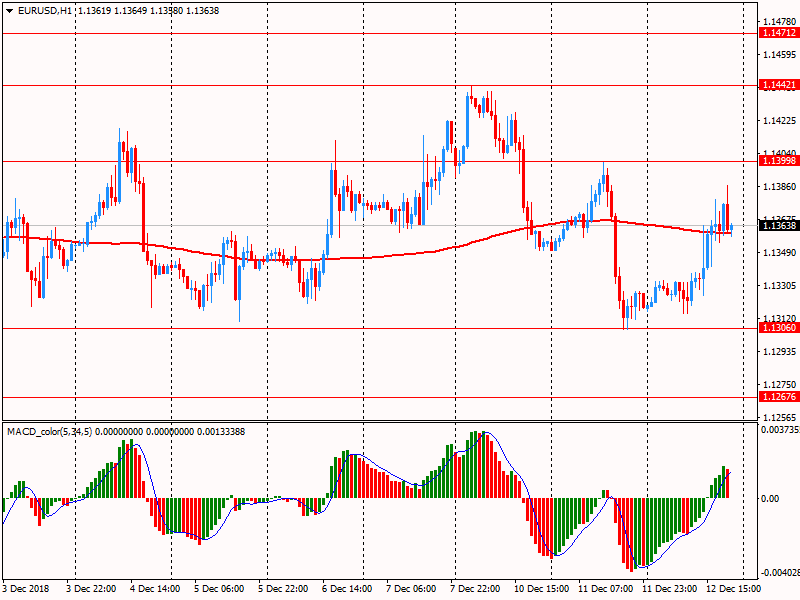The image size is (800, 600).
Task: Click the red 1.14712 price label
Action: [x=778, y=33]
